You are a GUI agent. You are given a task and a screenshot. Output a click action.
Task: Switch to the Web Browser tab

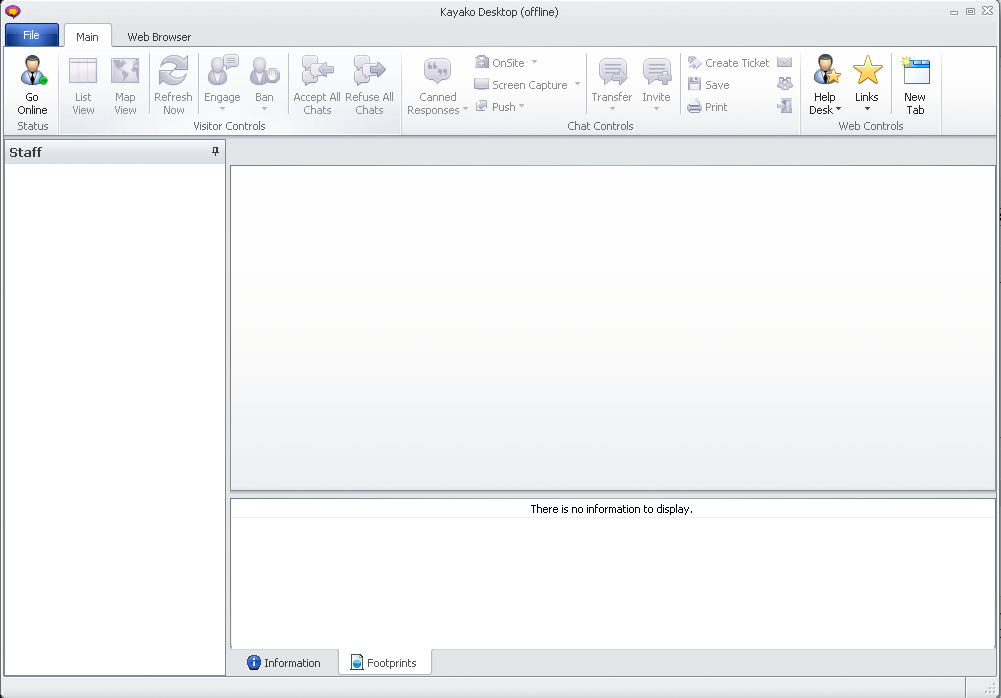click(x=159, y=37)
